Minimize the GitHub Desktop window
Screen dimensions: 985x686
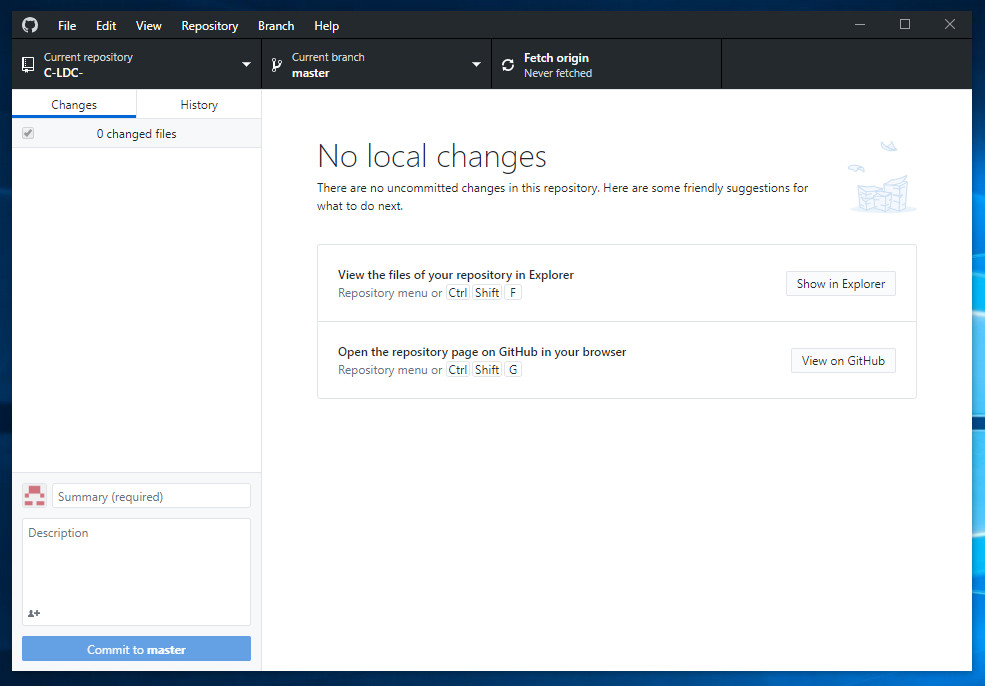[860, 24]
